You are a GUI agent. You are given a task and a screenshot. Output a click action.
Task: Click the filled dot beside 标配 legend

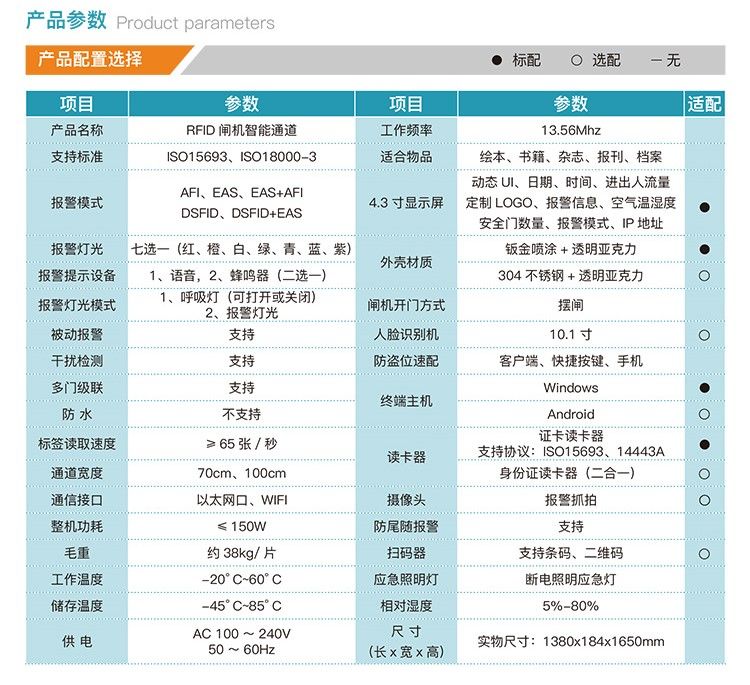[496, 61]
